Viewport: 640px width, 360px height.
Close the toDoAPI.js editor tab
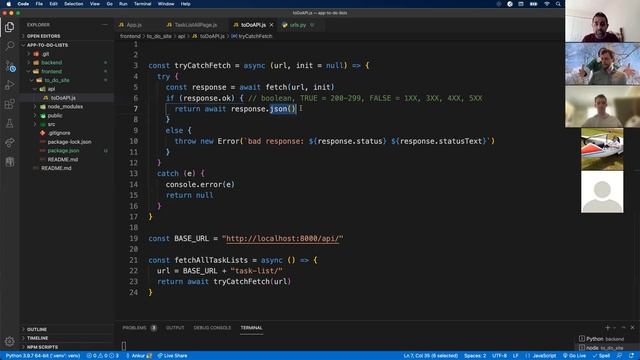click(271, 25)
